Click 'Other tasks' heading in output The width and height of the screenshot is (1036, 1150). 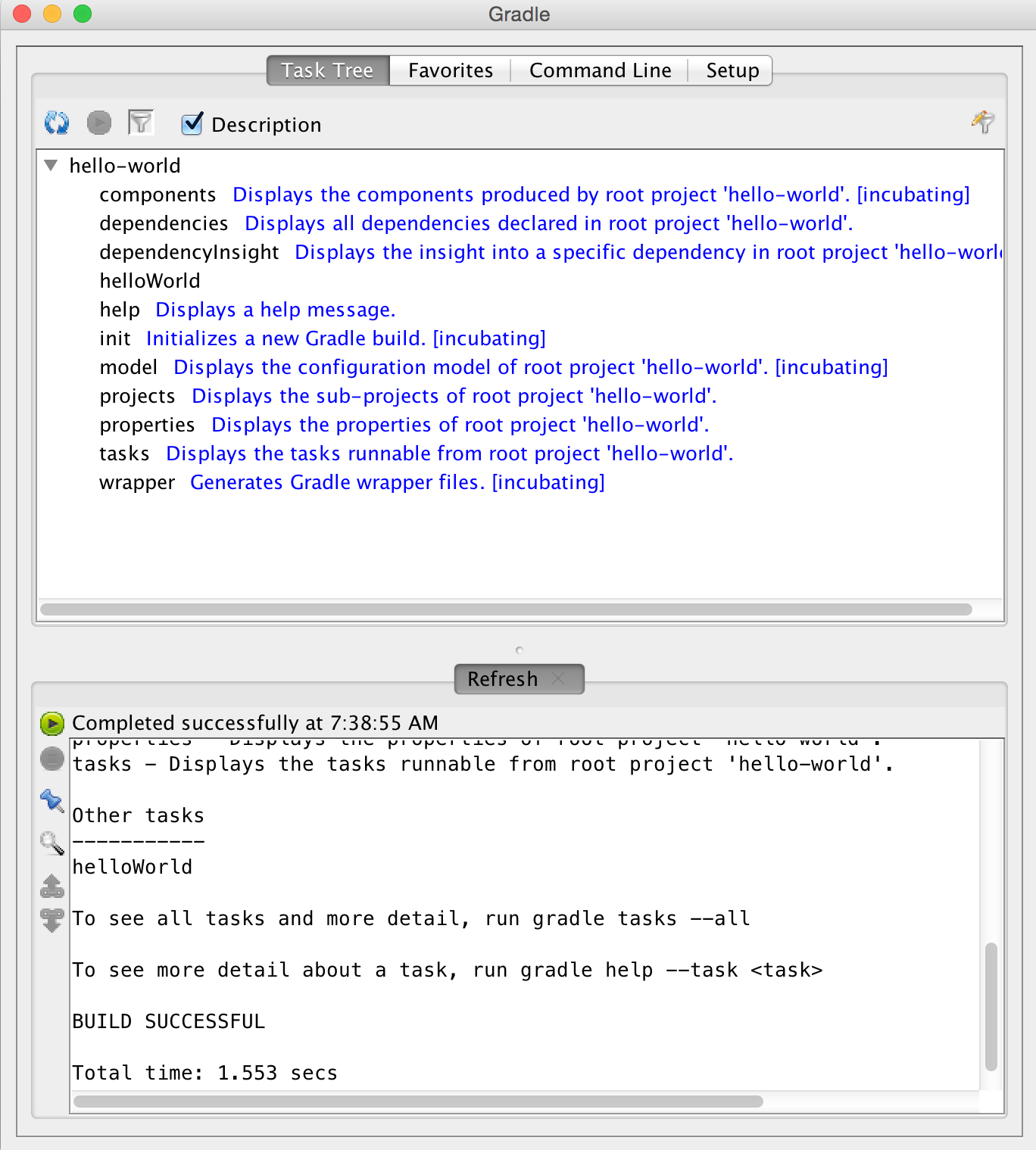coord(138,815)
